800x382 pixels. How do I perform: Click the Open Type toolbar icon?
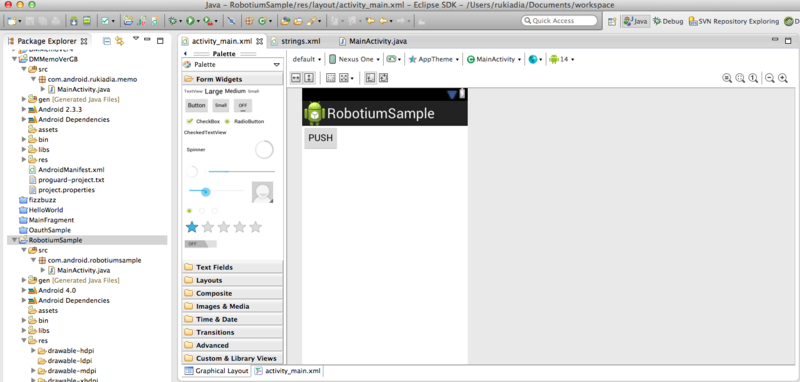coord(285,21)
